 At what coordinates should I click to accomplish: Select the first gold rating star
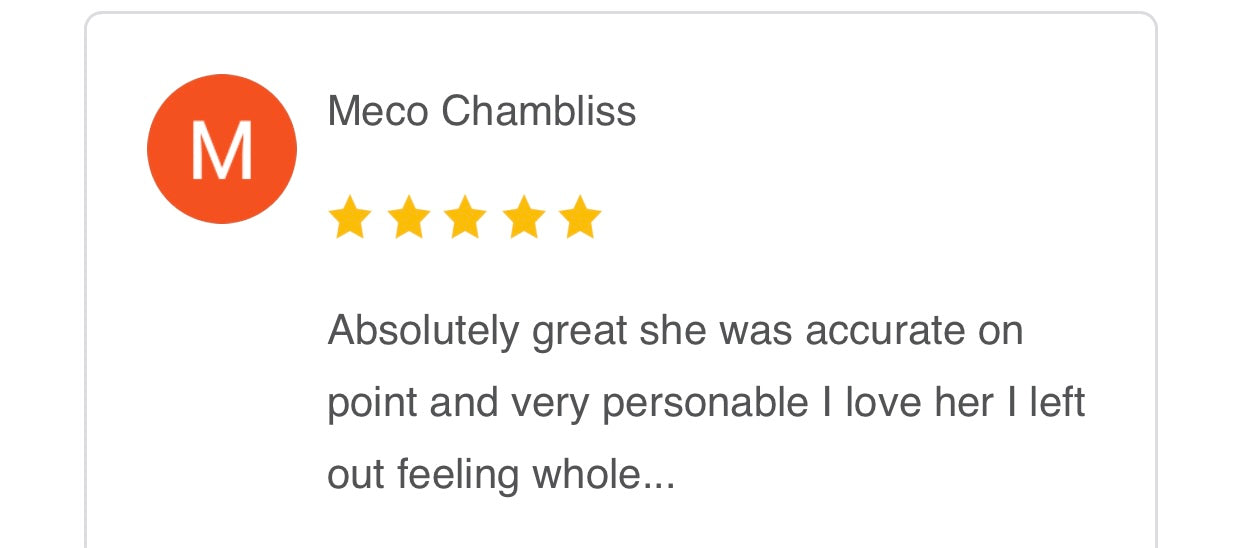(349, 218)
